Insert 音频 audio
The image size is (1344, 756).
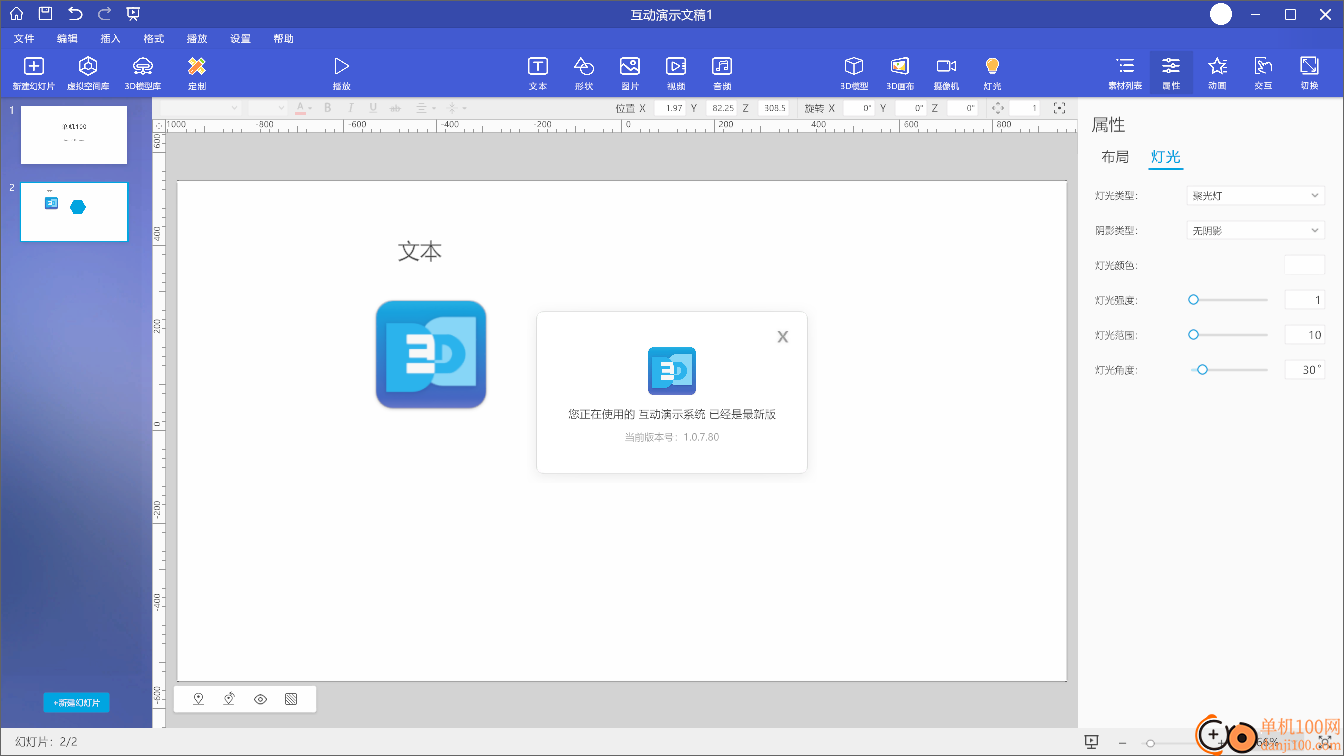pyautogui.click(x=722, y=73)
